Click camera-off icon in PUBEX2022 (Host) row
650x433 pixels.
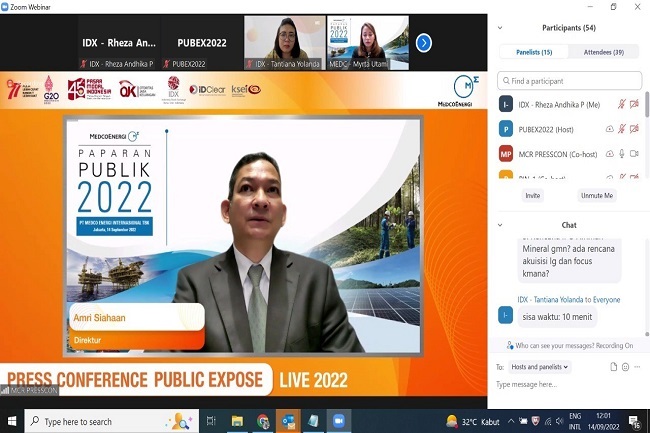click(x=634, y=129)
